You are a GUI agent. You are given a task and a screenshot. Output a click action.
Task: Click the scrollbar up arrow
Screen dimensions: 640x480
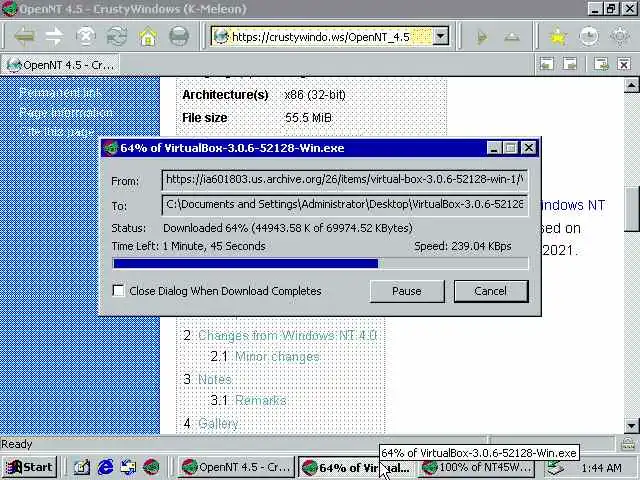point(631,85)
